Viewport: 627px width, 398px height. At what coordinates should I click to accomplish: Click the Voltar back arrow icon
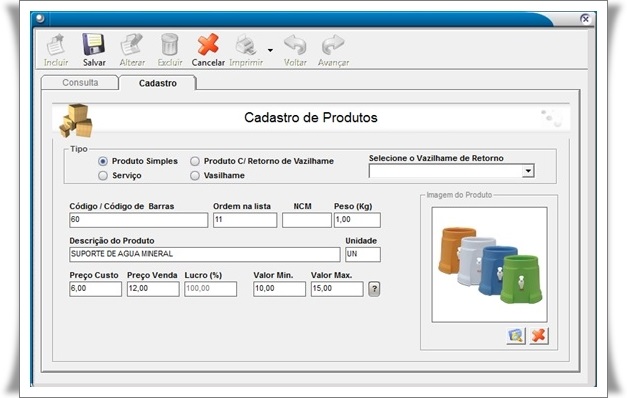tap(295, 44)
